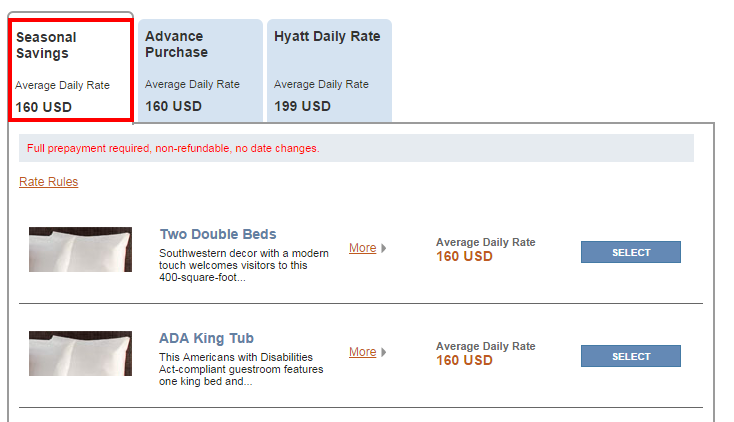The image size is (734, 422).
Task: Open the Two Double Beds room title
Action: 218,234
